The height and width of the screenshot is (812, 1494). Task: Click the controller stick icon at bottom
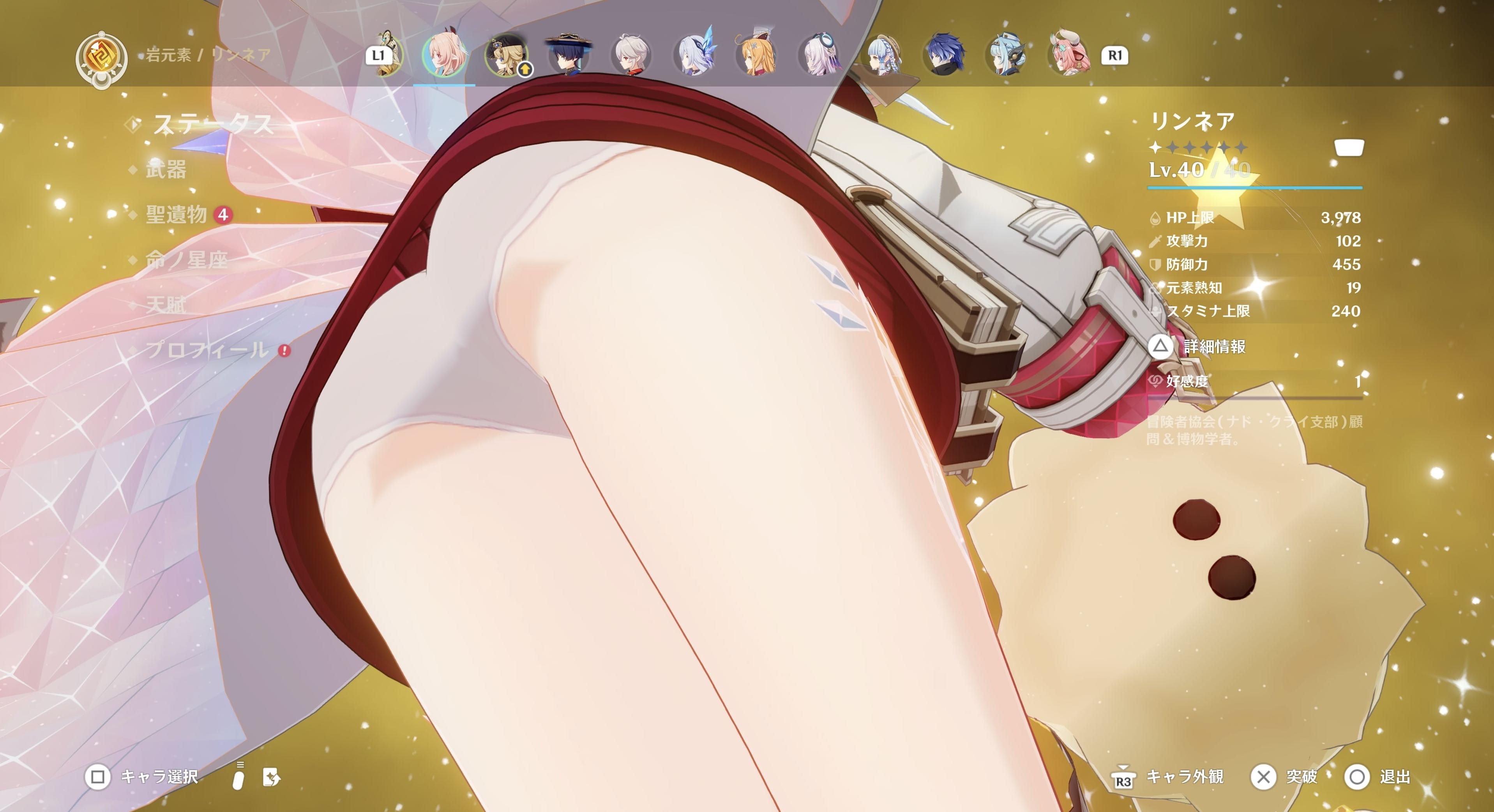pyautogui.click(x=238, y=777)
